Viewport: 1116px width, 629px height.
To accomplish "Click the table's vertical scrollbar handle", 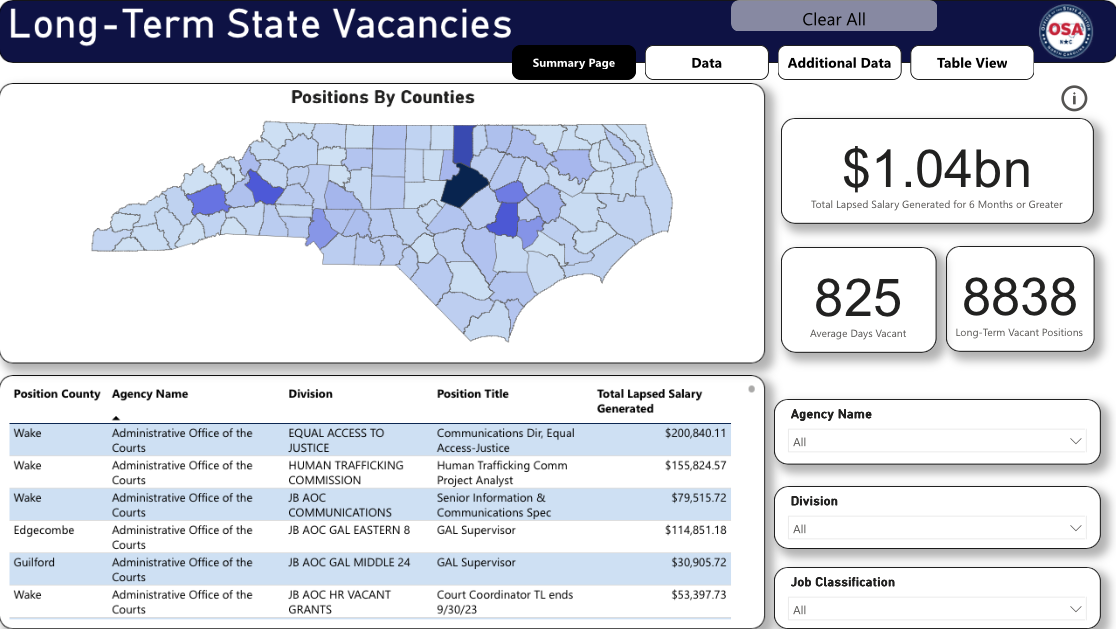I will click(x=752, y=389).
